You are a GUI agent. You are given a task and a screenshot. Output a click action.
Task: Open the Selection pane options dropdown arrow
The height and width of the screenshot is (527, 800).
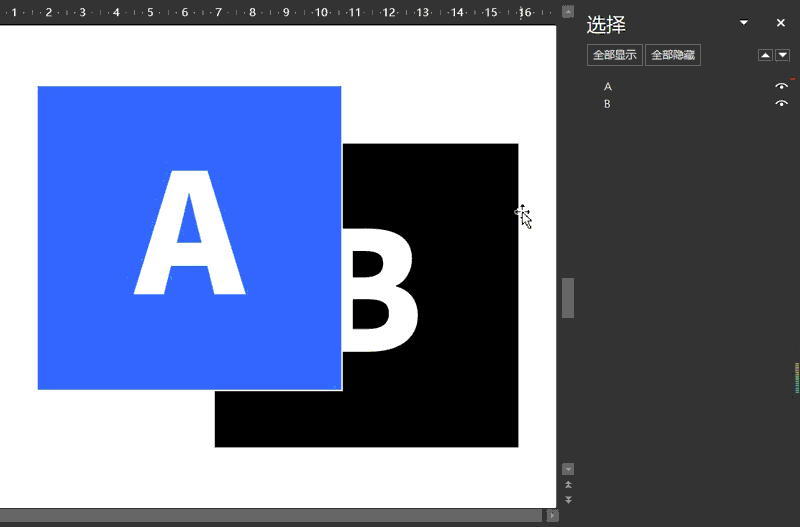pos(744,22)
